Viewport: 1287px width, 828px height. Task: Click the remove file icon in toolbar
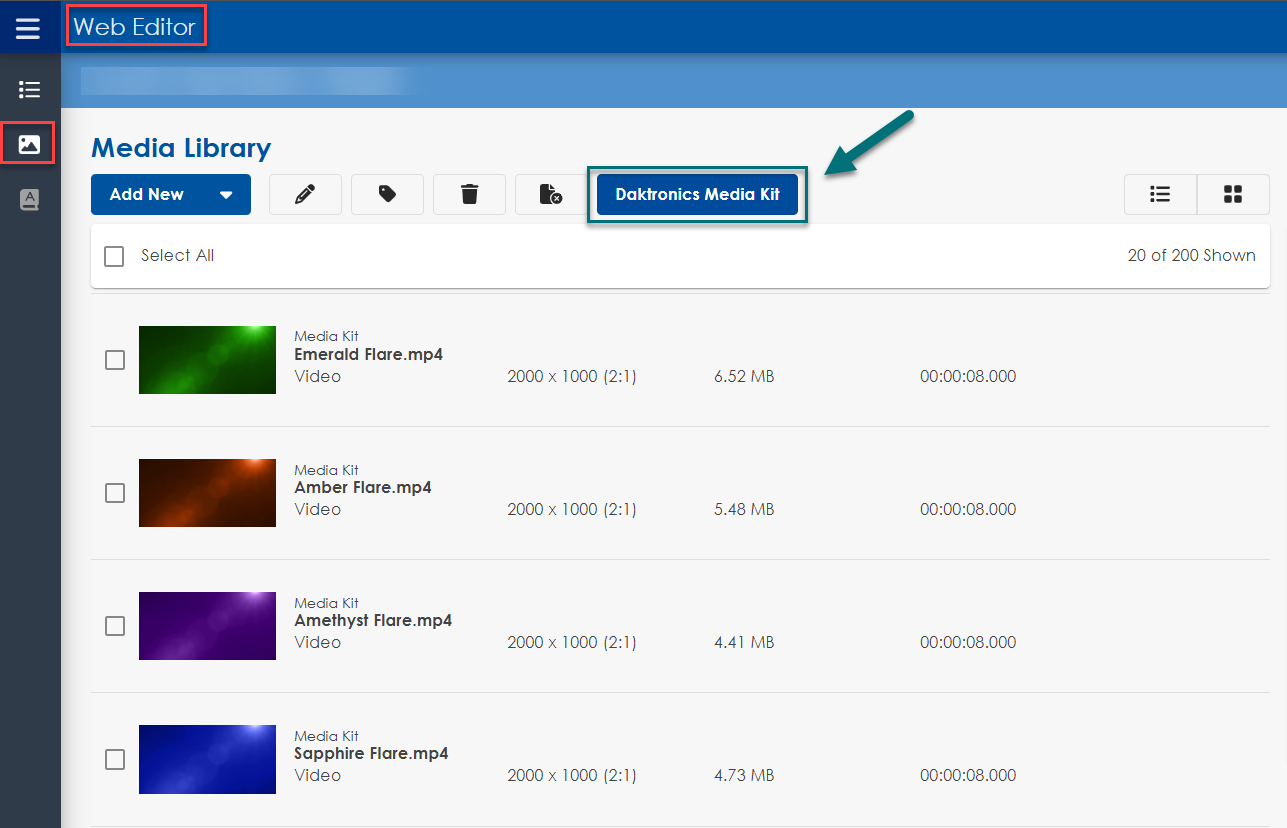[550, 195]
